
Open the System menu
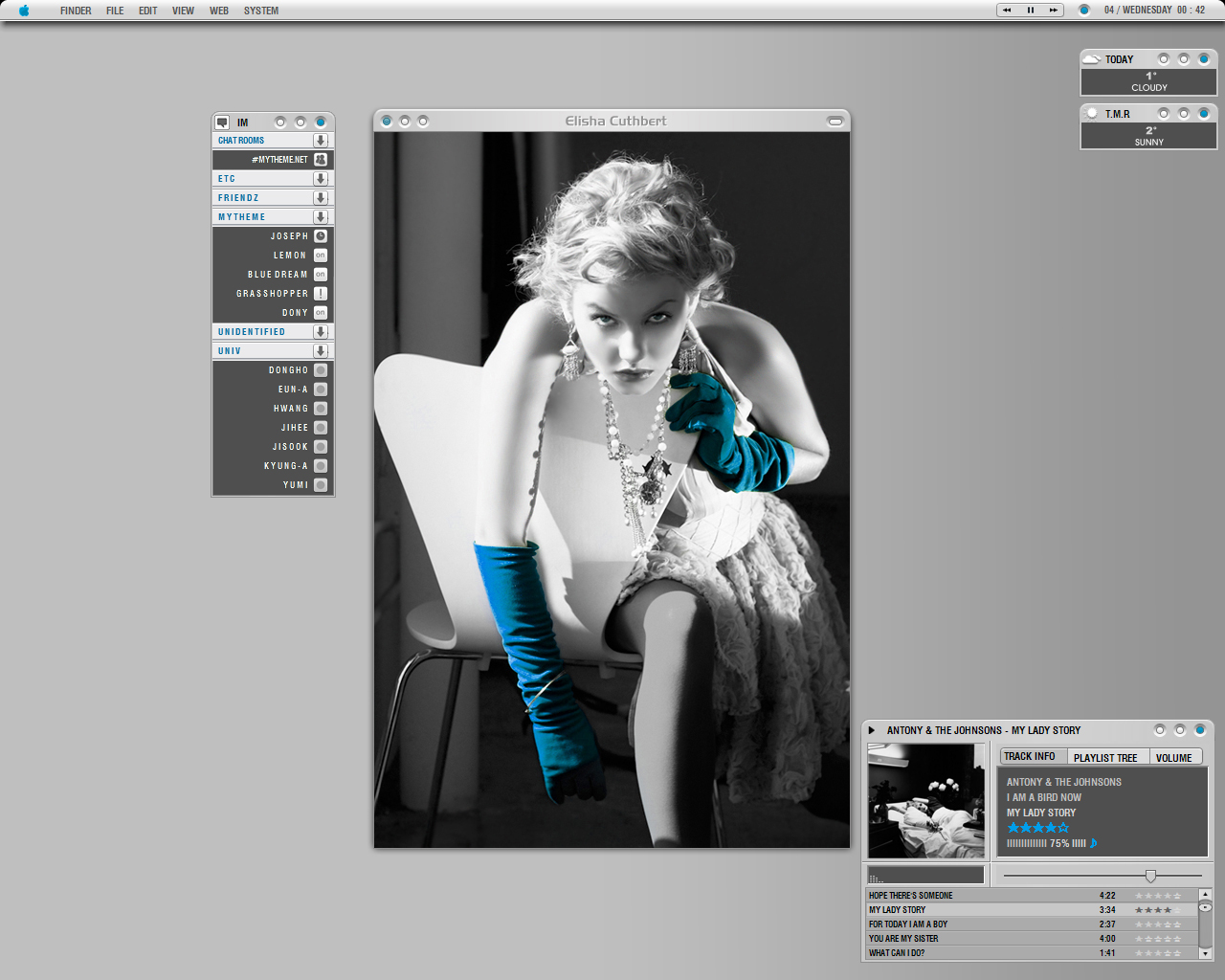click(261, 11)
